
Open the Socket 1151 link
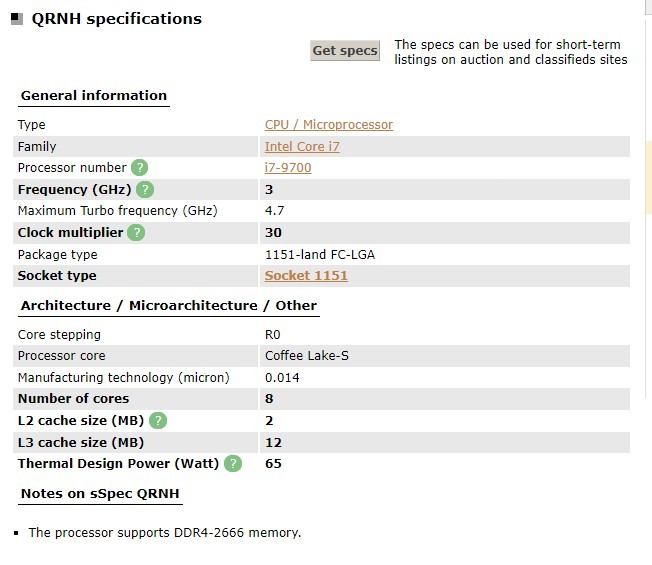306,276
